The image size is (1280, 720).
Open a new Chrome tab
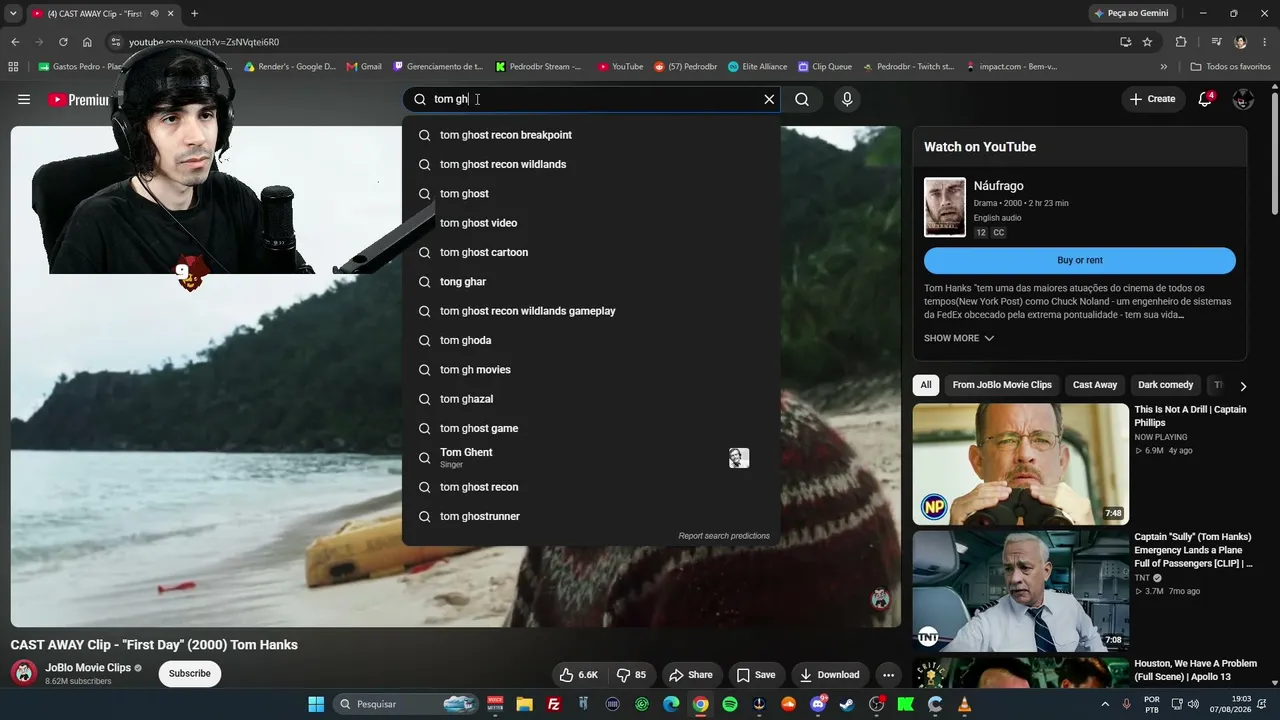(x=194, y=14)
